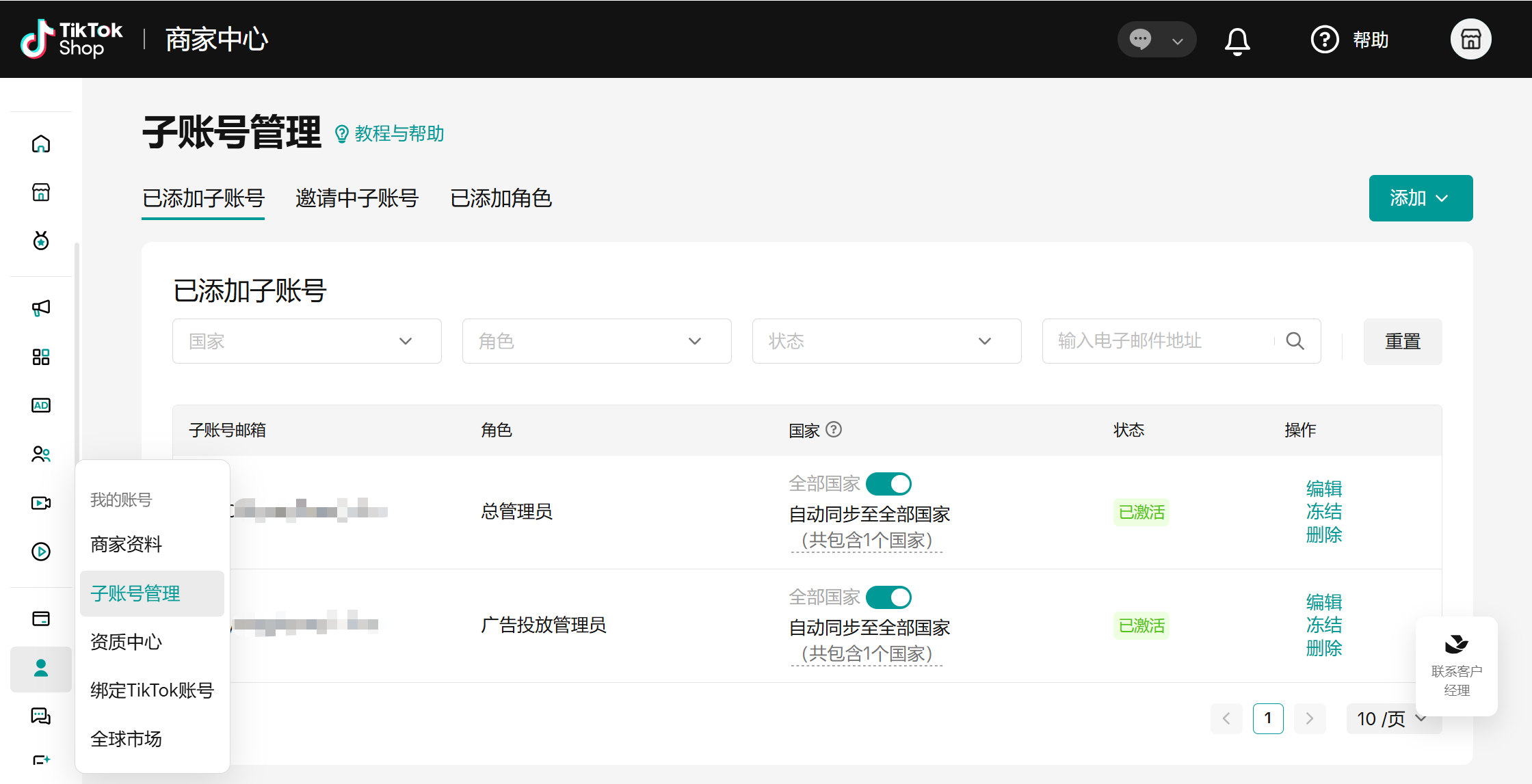
Task: Switch to 邀请中子账号 tab
Action: [357, 198]
